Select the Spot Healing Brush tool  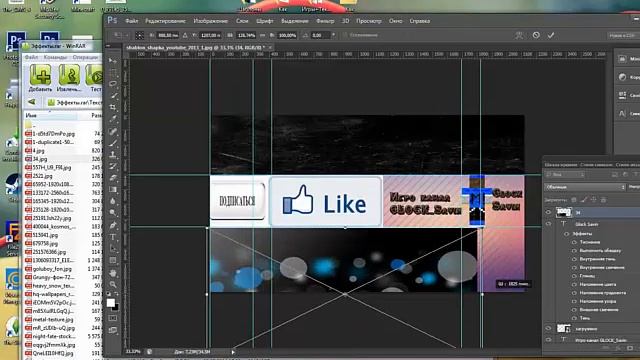(113, 131)
